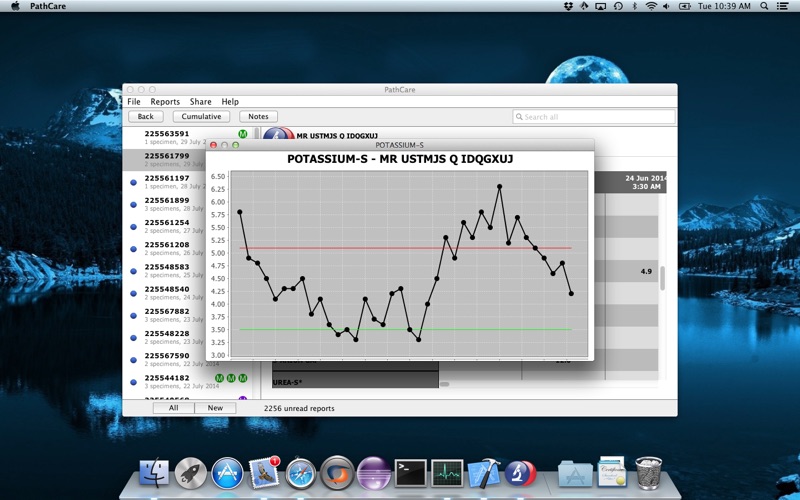Open the Wi-Fi status menu

(x=651, y=6)
